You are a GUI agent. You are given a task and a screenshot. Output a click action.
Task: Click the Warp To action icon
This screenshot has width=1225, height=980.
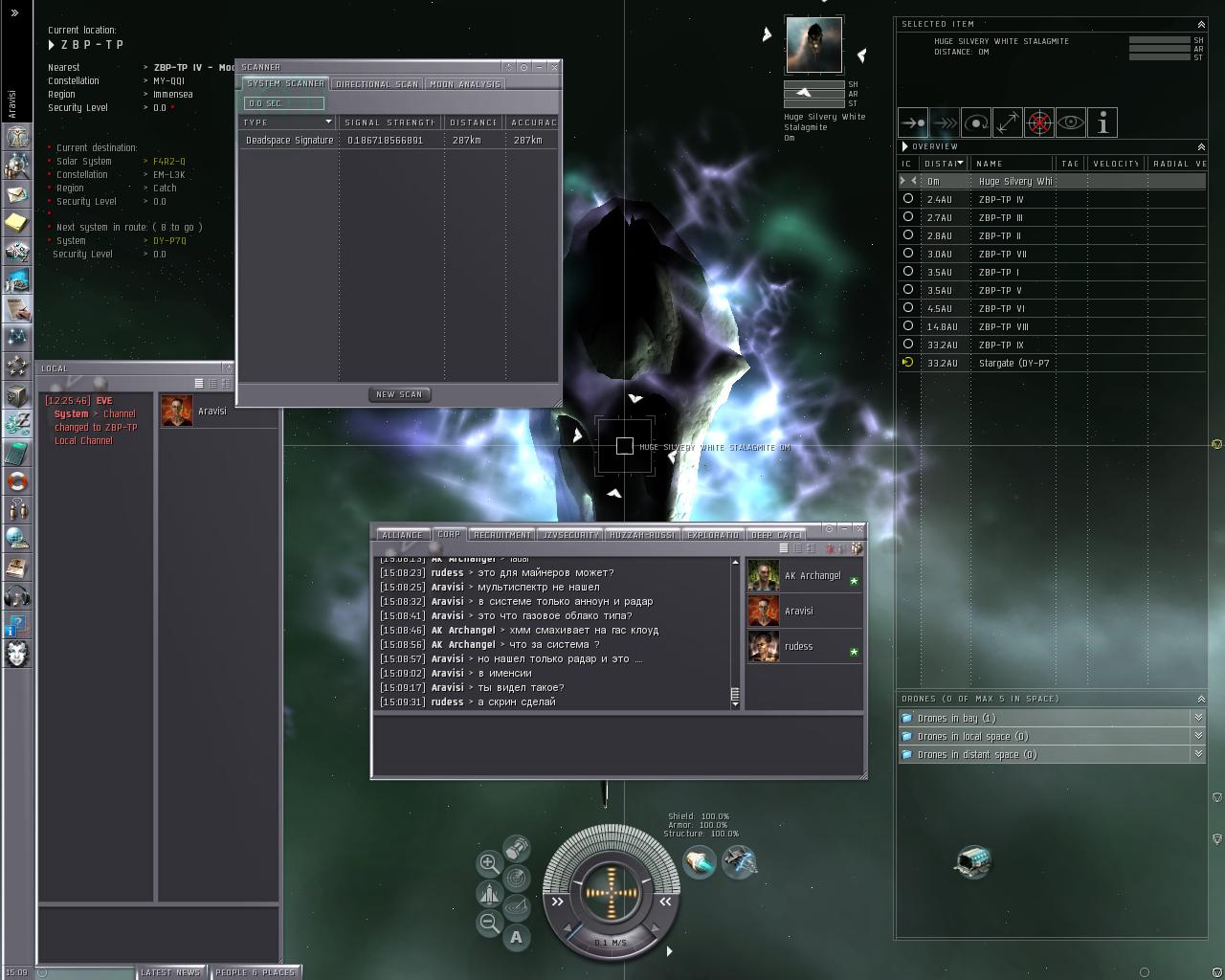coord(945,122)
